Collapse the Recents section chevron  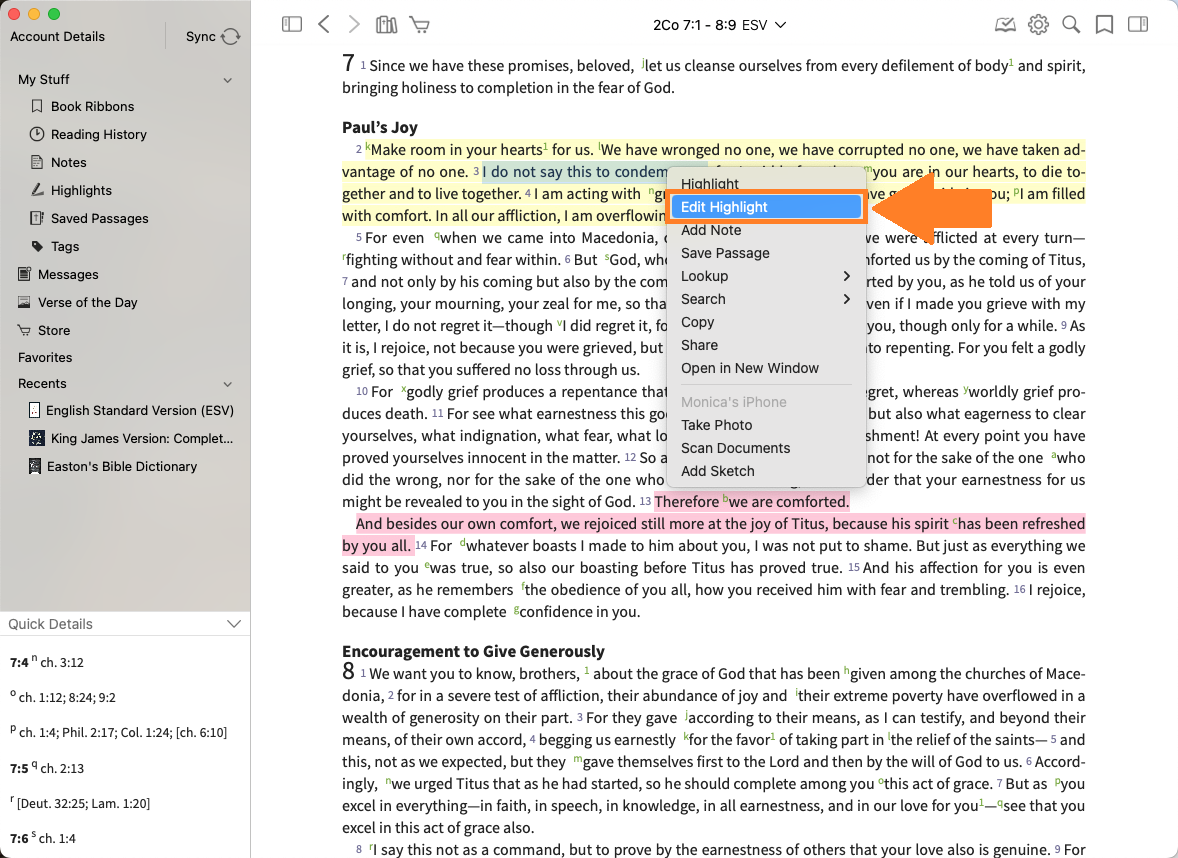click(x=228, y=384)
